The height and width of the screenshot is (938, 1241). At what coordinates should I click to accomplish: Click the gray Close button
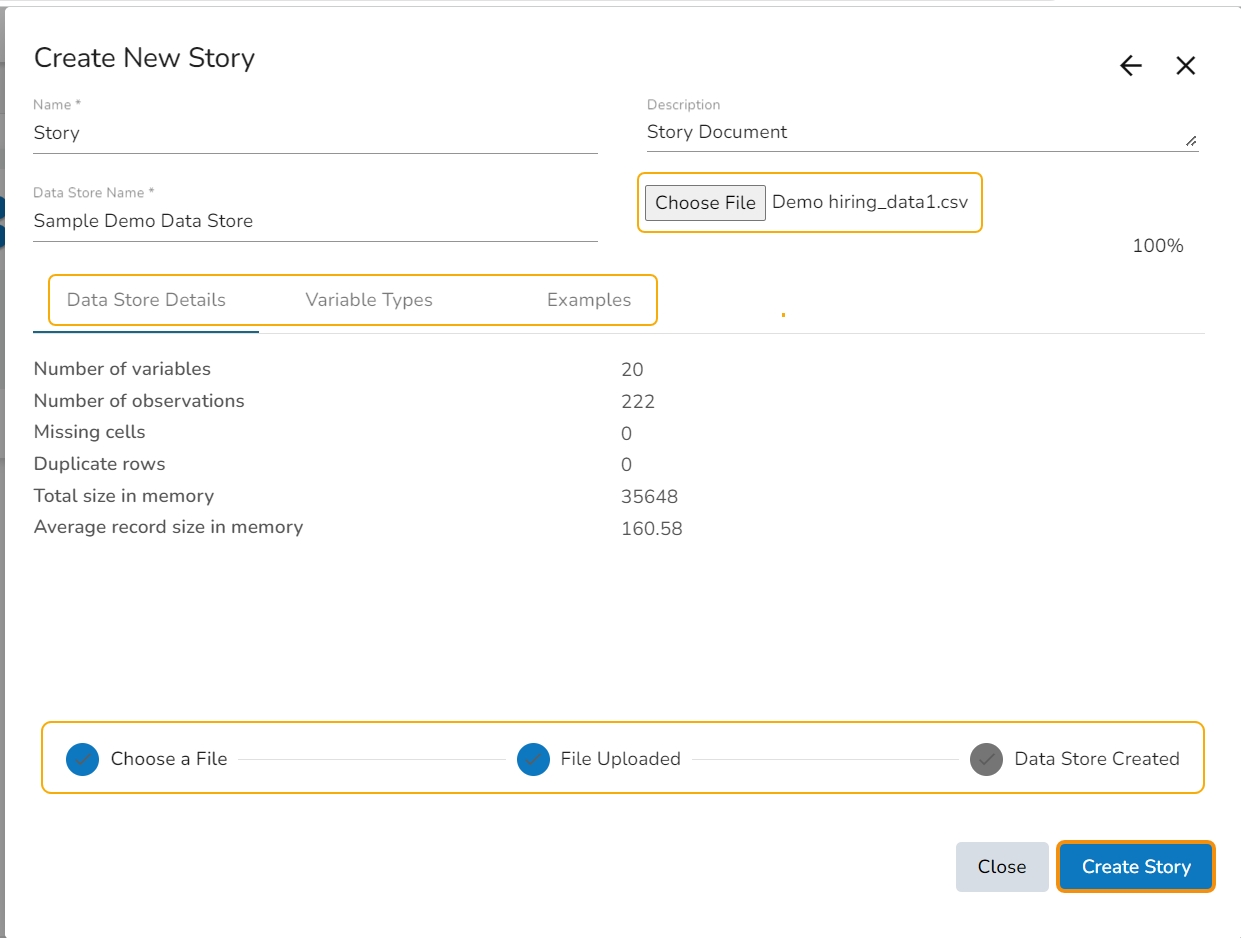[1001, 867]
